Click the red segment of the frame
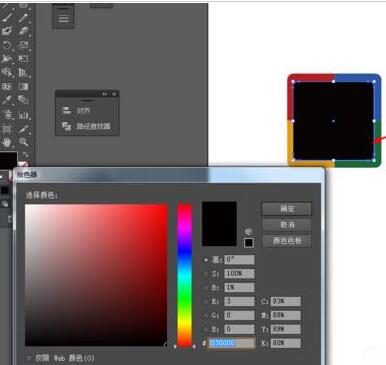 point(310,78)
